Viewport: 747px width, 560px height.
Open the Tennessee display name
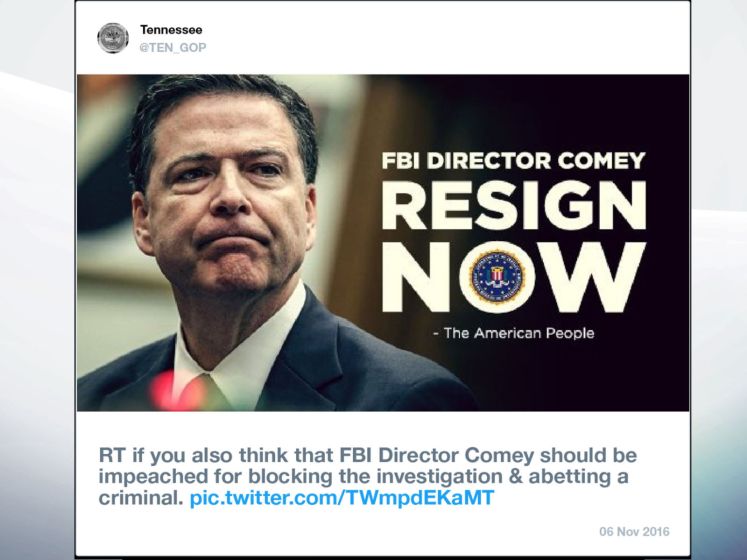click(171, 30)
